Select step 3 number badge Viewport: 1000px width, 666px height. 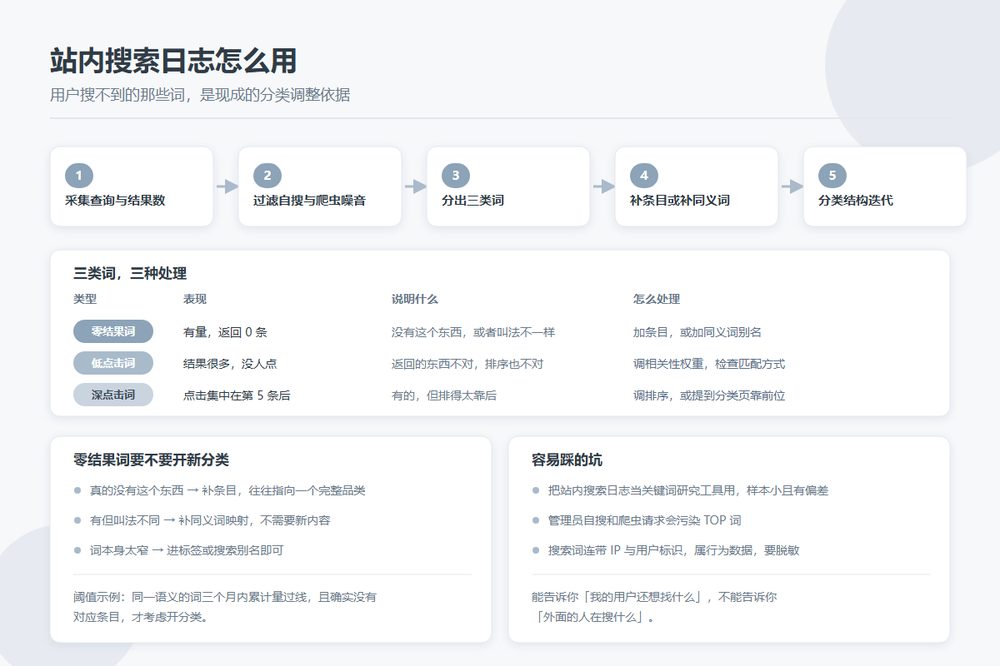pos(455,175)
